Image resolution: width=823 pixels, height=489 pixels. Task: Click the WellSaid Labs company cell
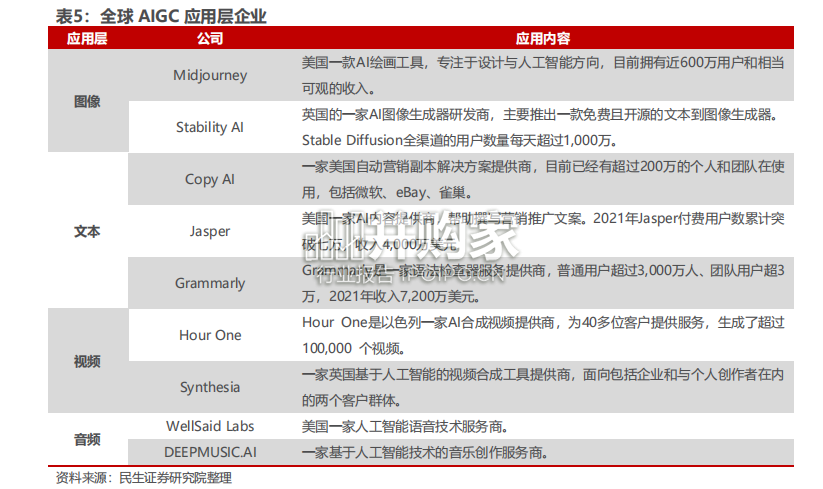210,426
